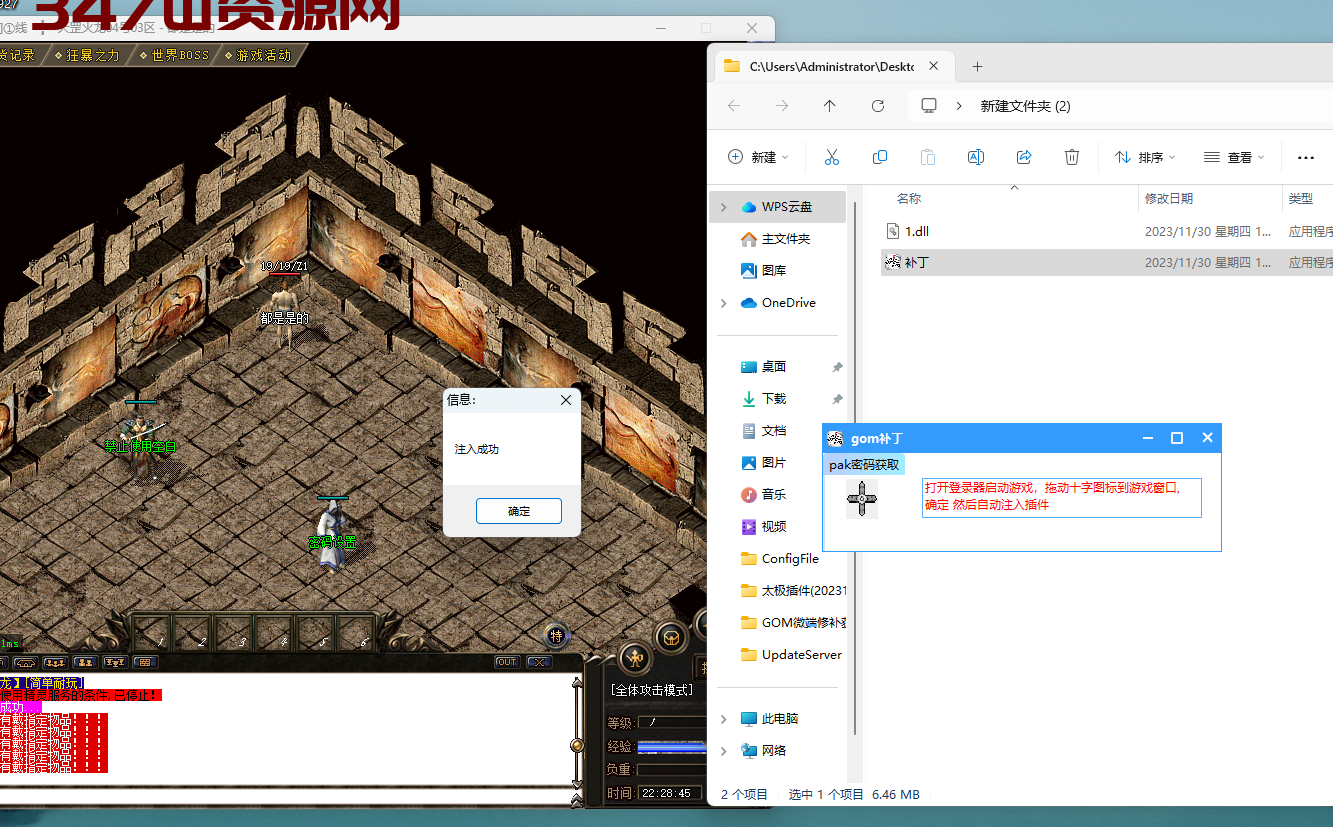Refresh the Explorer folder view
Image resolution: width=1333 pixels, height=827 pixels.
(x=878, y=105)
